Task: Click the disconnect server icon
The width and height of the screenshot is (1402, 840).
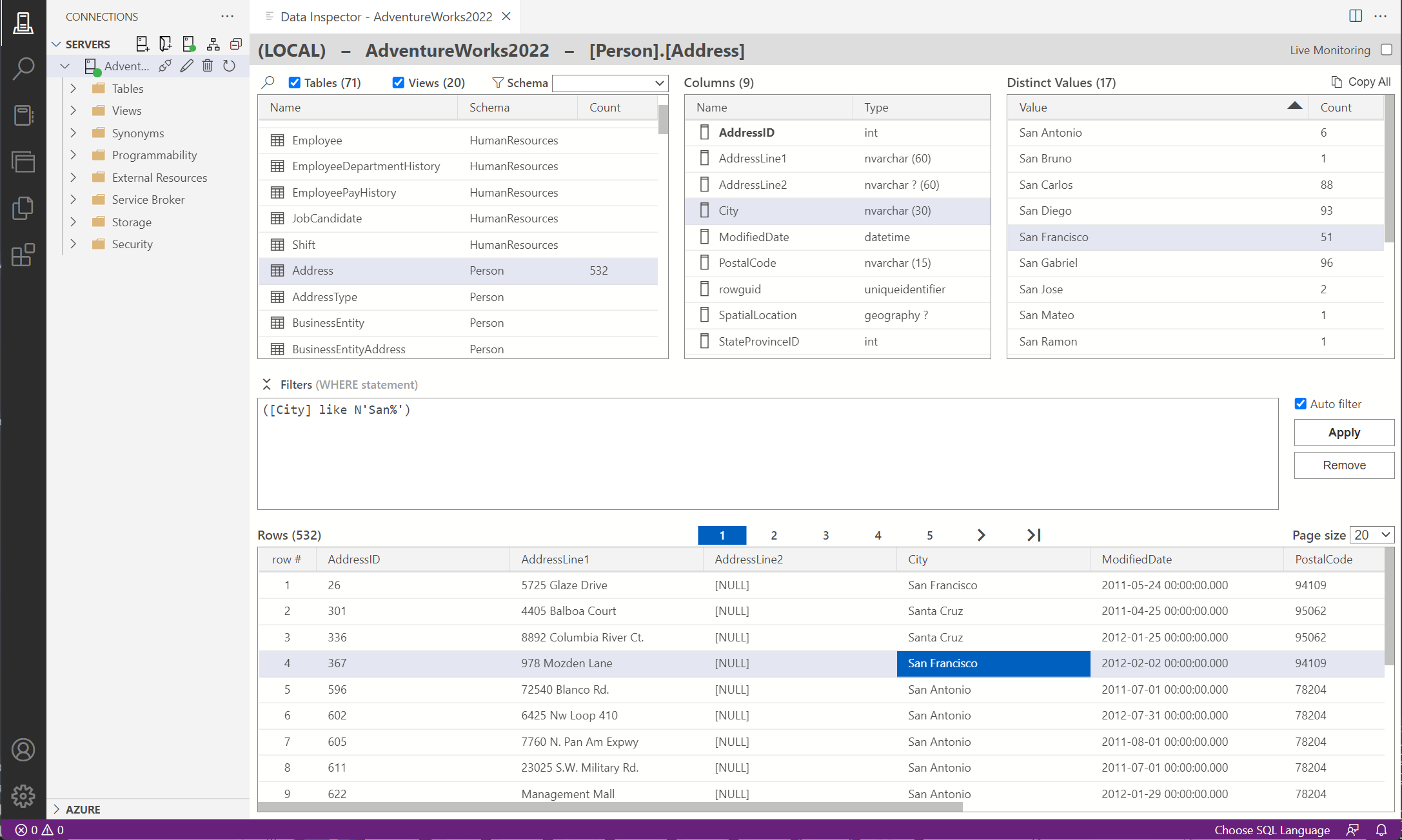Action: click(x=167, y=66)
